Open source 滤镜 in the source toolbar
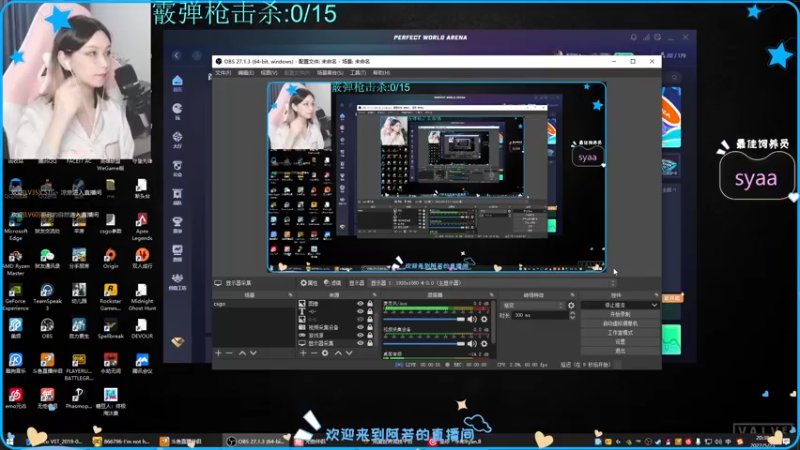Image resolution: width=800 pixels, height=450 pixels. [333, 283]
